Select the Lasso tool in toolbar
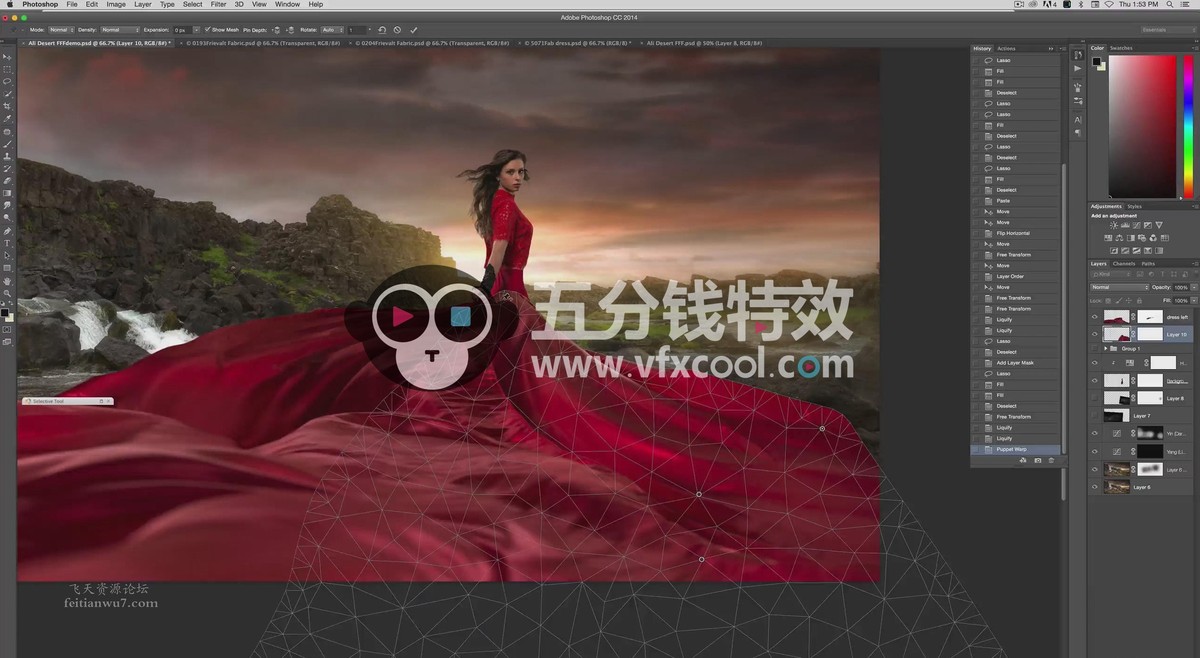 [7, 81]
